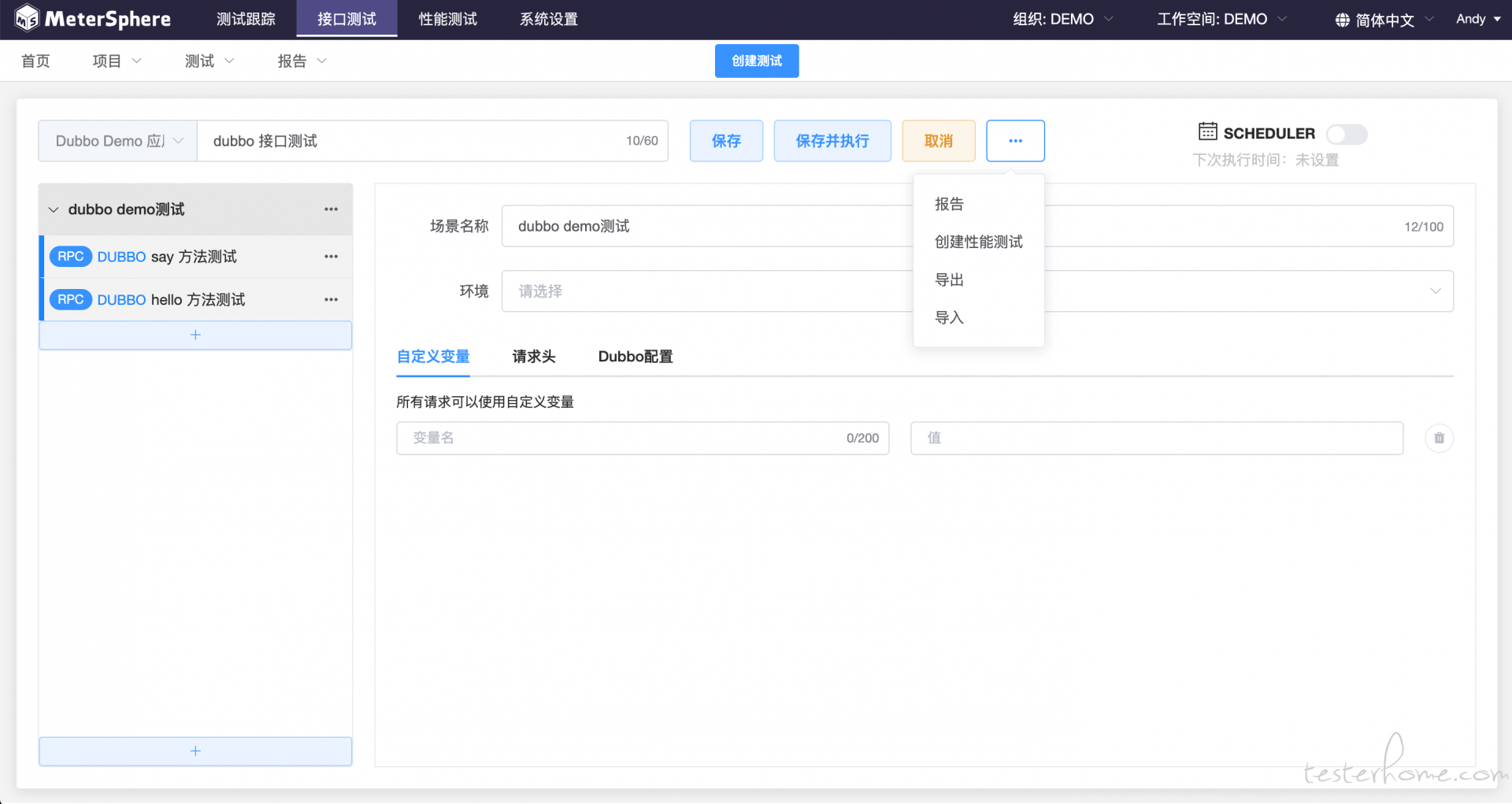The height and width of the screenshot is (804, 1512).
Task: Click the 所有请求可以使用自定义变量 hint text
Action: click(485, 402)
